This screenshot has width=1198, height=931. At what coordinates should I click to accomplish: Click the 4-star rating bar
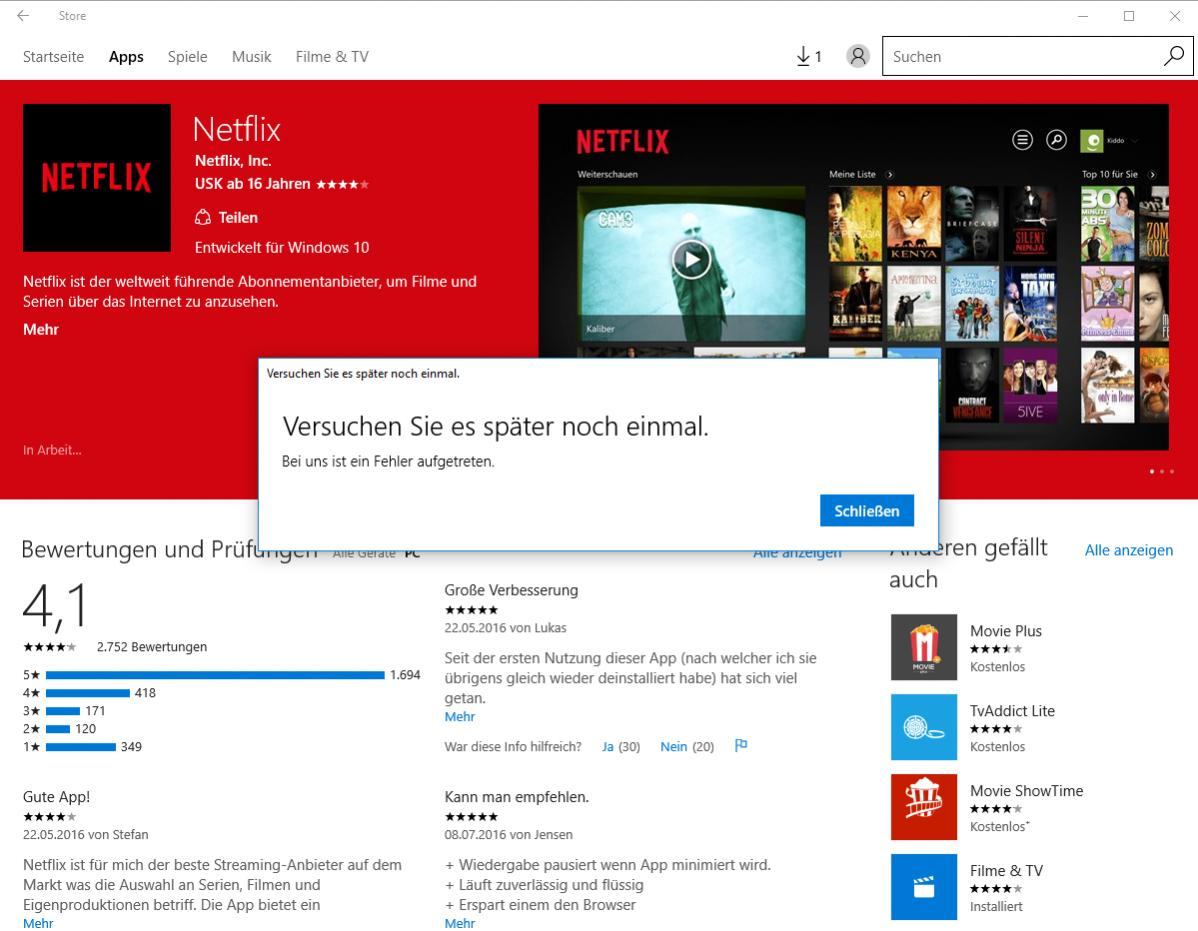click(87, 693)
